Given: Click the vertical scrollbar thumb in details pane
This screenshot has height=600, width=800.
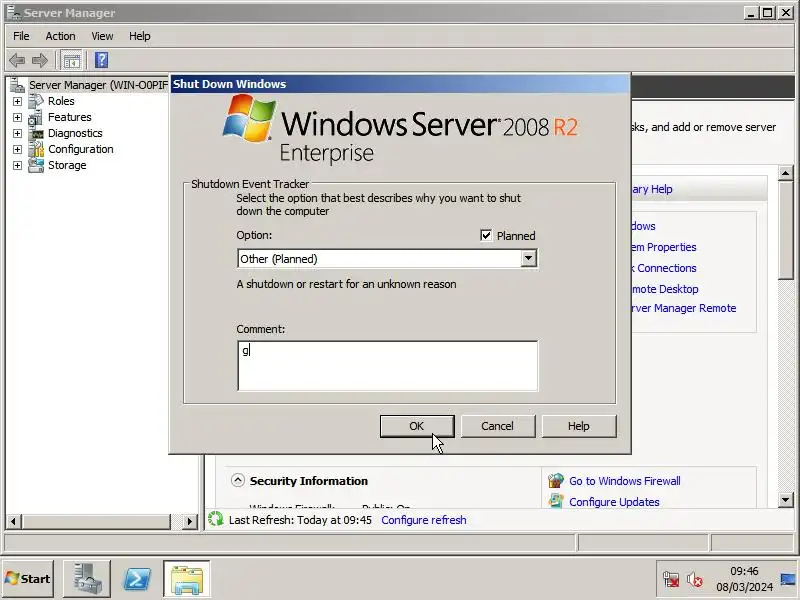Looking at the screenshot, I should [x=786, y=231].
